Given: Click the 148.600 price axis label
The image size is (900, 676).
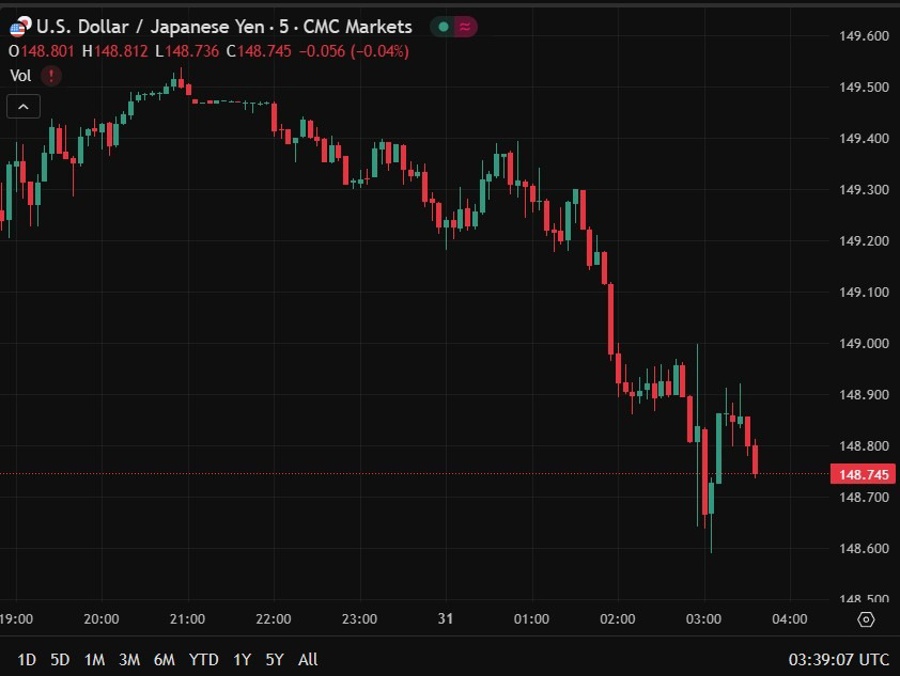Looking at the screenshot, I should point(864,549).
